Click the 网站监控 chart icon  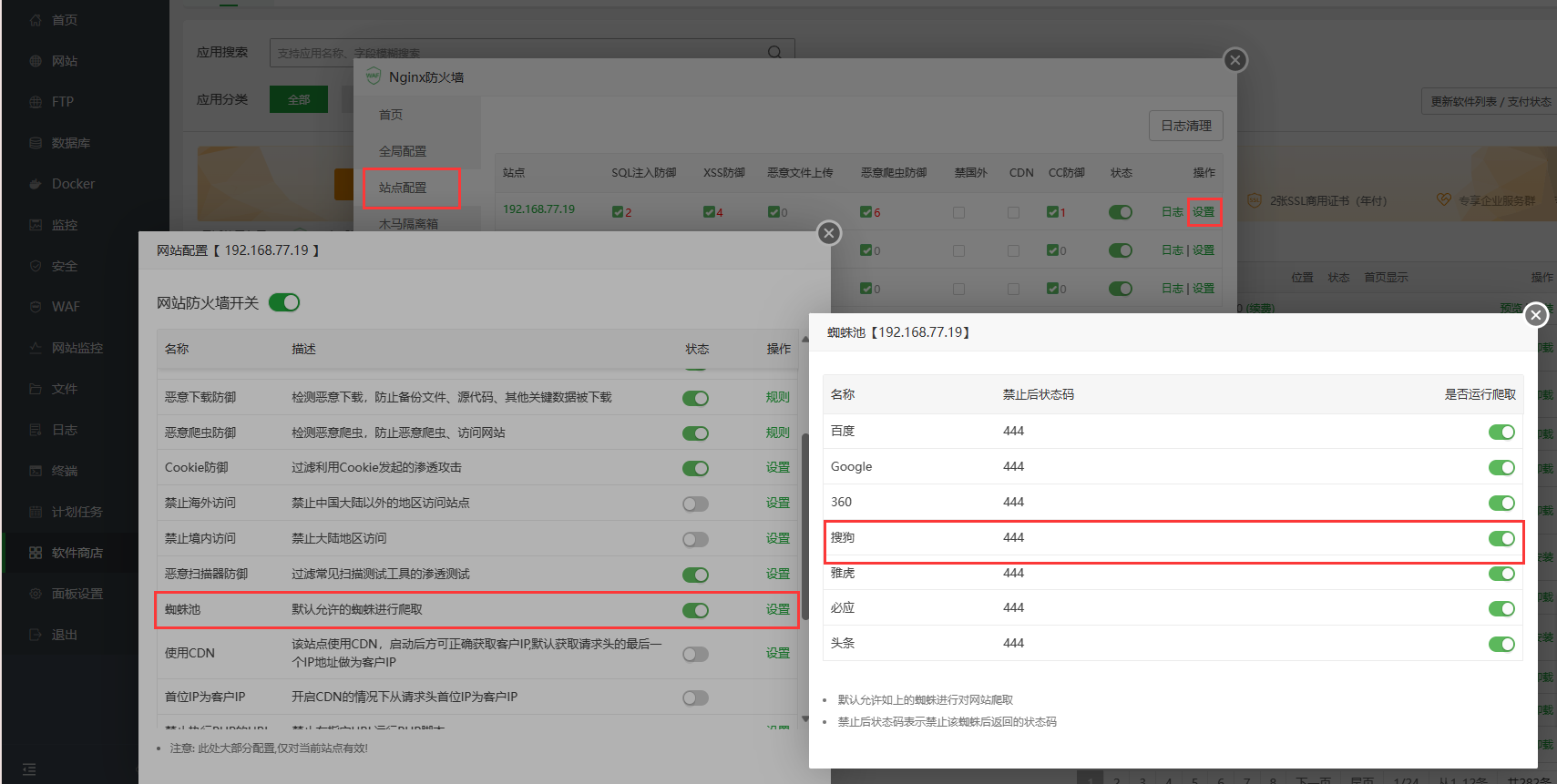pos(36,348)
